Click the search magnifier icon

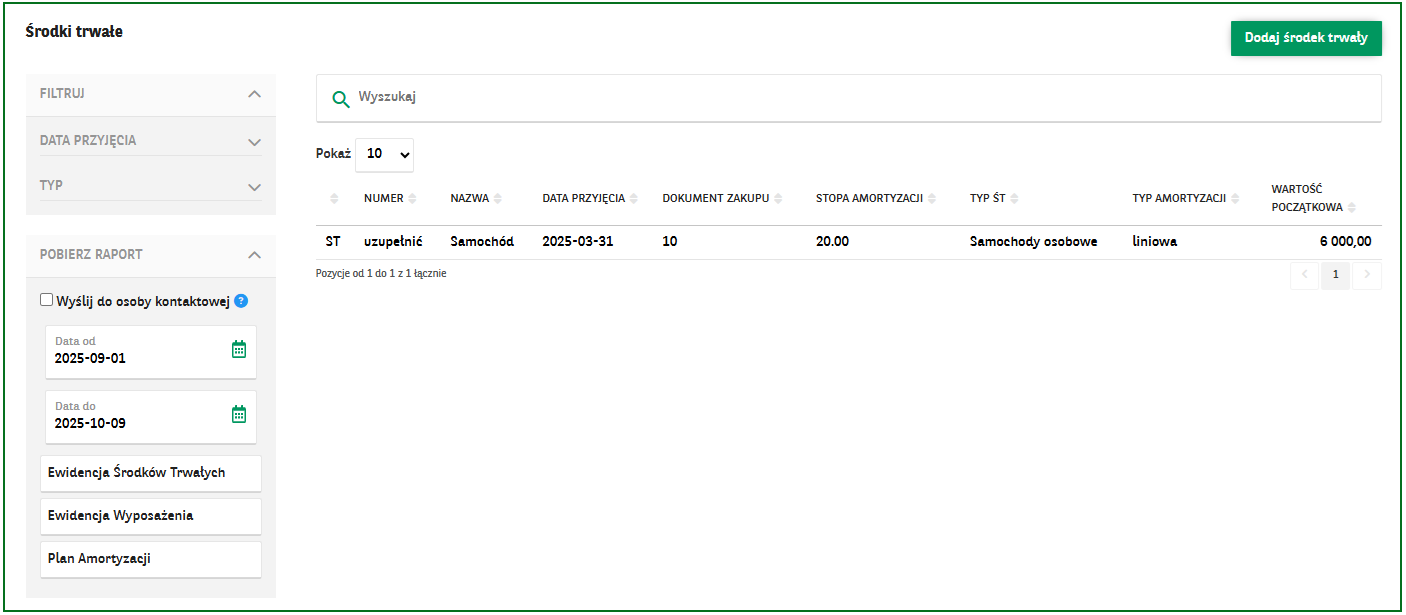click(340, 98)
